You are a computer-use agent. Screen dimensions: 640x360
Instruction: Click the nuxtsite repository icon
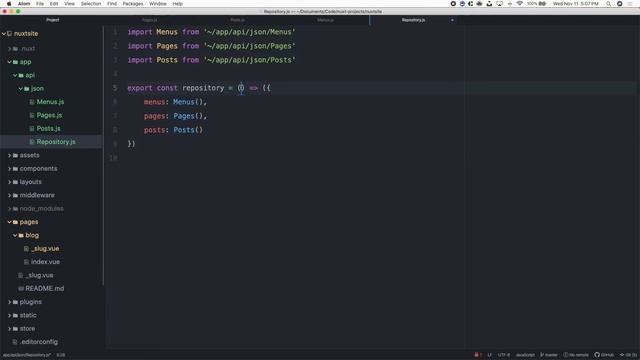click(x=9, y=34)
